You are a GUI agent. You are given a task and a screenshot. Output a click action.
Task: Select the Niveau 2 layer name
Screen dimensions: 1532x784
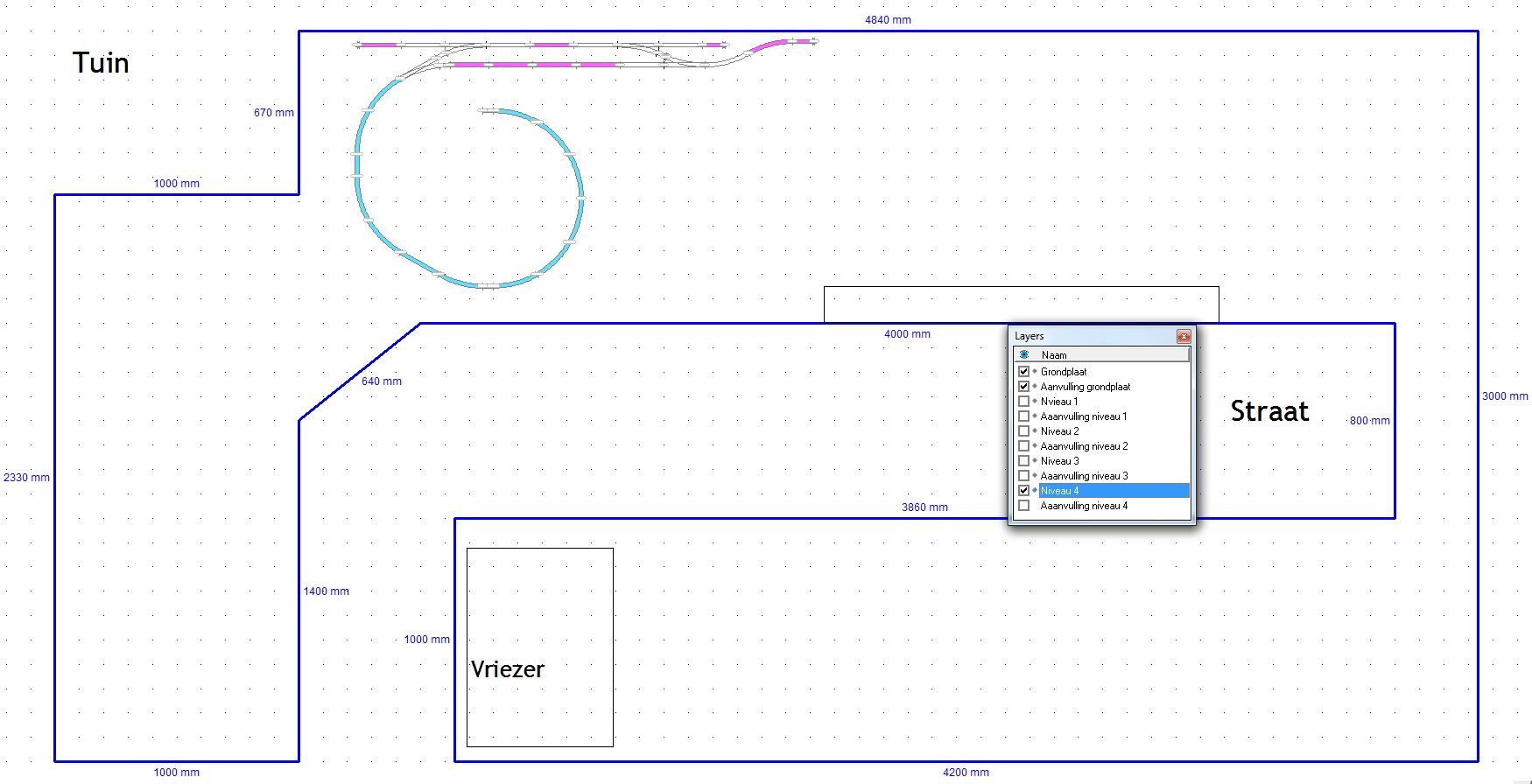pos(1059,431)
